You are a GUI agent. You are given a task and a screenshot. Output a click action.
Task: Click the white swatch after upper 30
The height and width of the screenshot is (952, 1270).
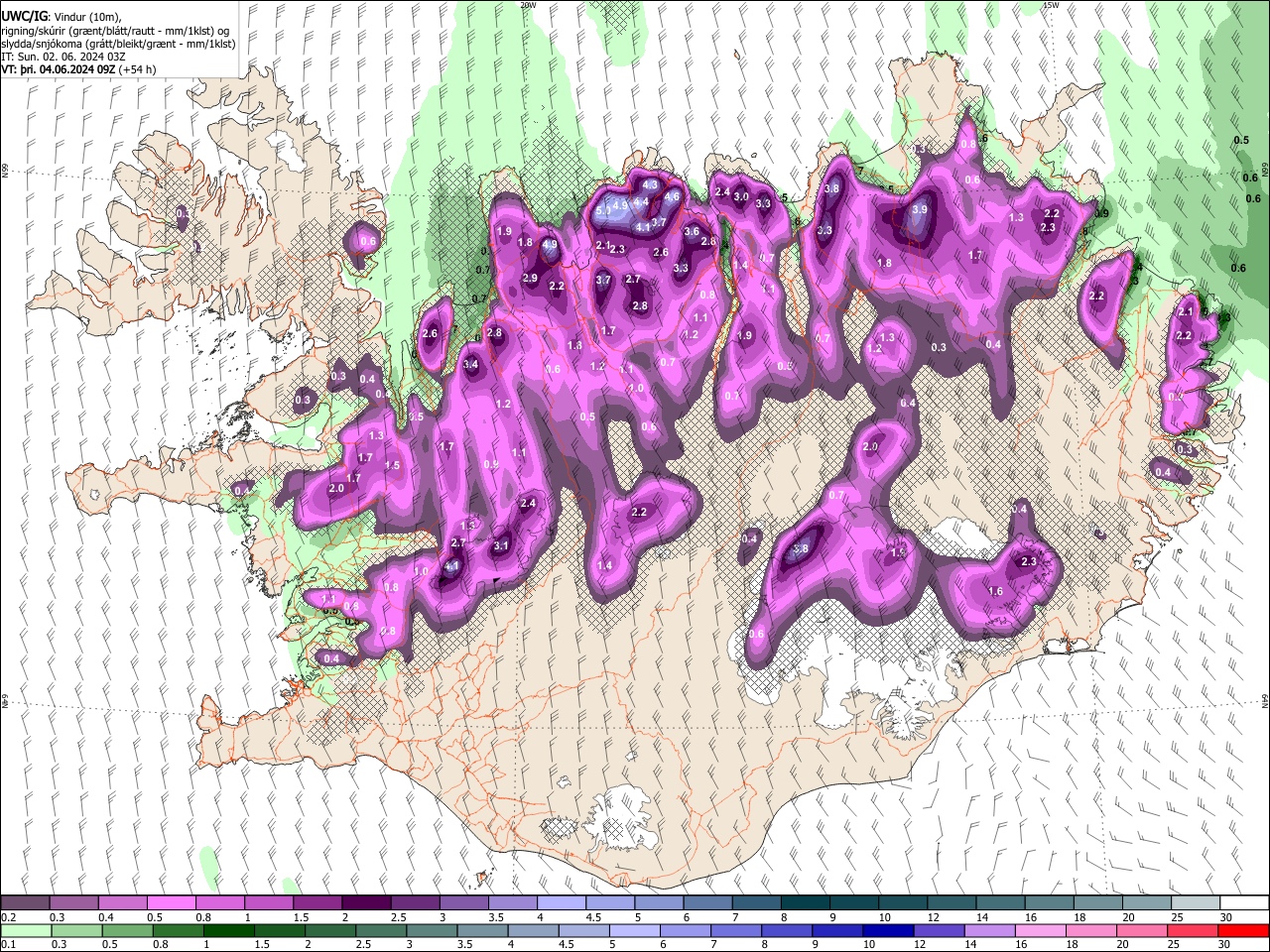(x=1244, y=903)
